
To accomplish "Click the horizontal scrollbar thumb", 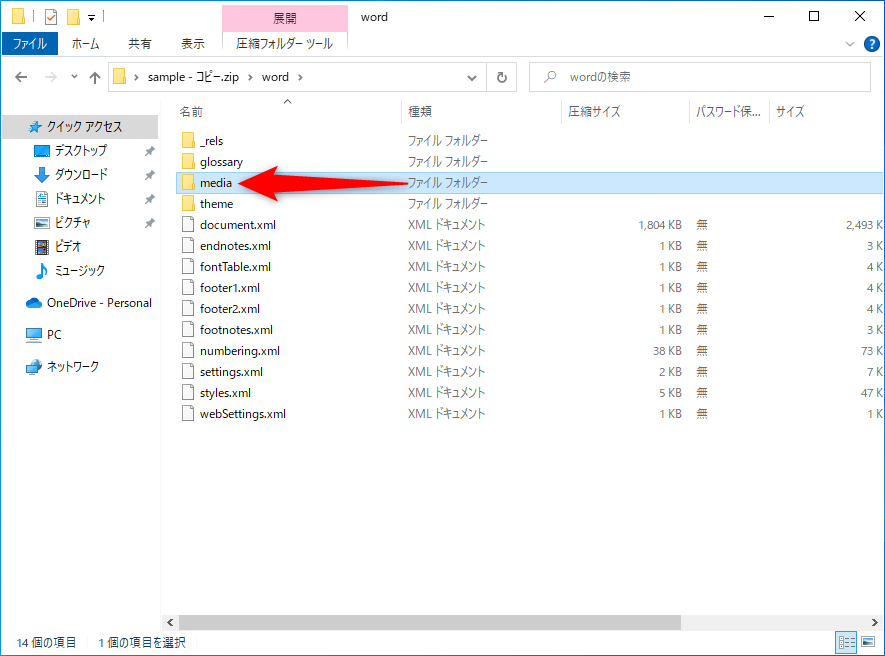I will click(430, 622).
